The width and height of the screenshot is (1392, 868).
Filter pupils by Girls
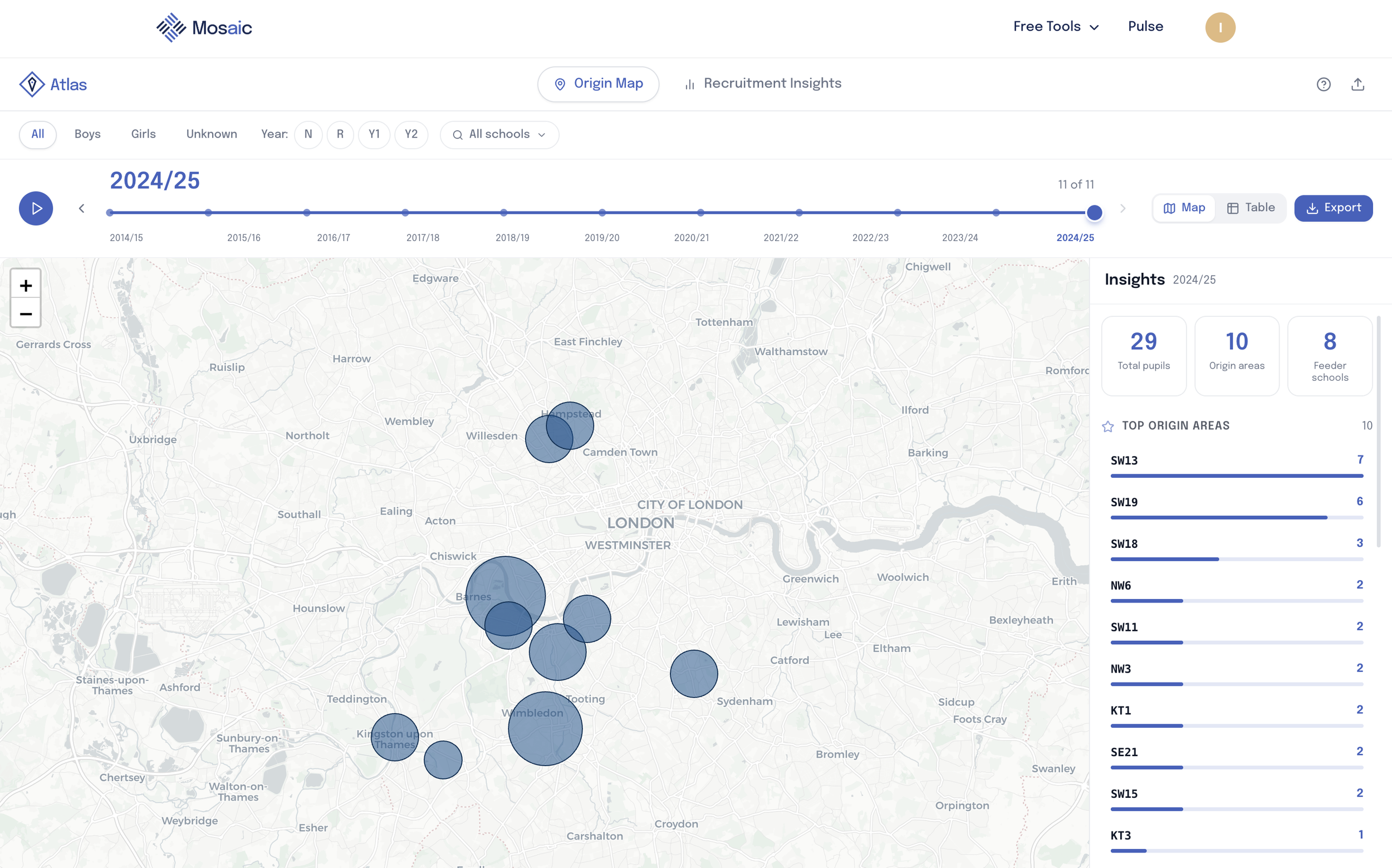[143, 134]
